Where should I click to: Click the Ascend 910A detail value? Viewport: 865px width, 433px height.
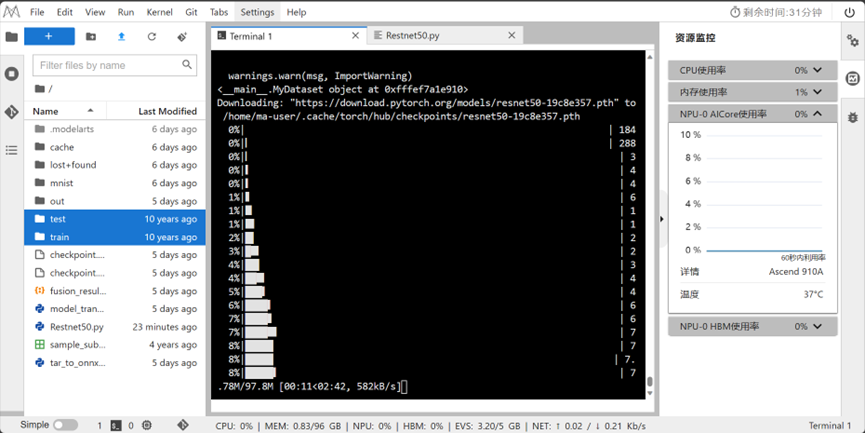[x=795, y=271]
